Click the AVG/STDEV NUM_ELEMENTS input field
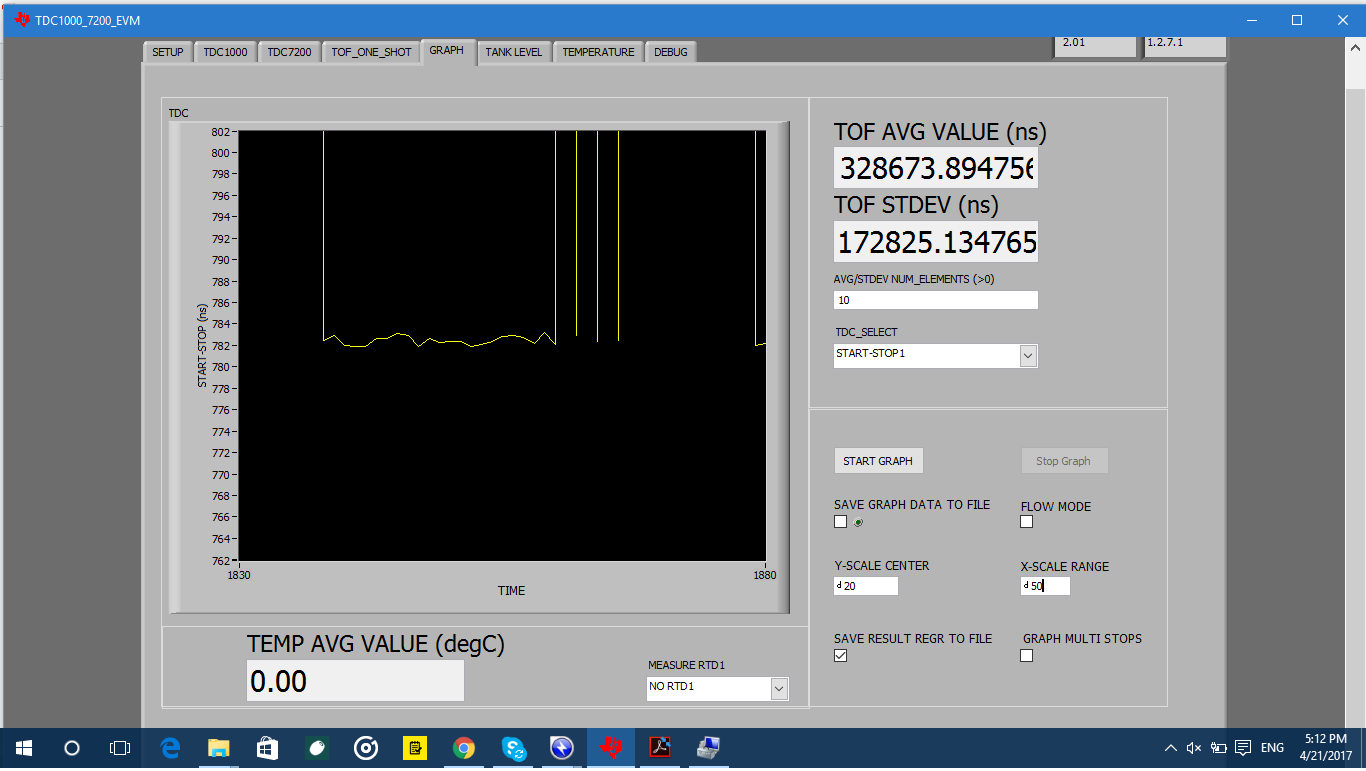The height and width of the screenshot is (771, 1366). point(936,300)
